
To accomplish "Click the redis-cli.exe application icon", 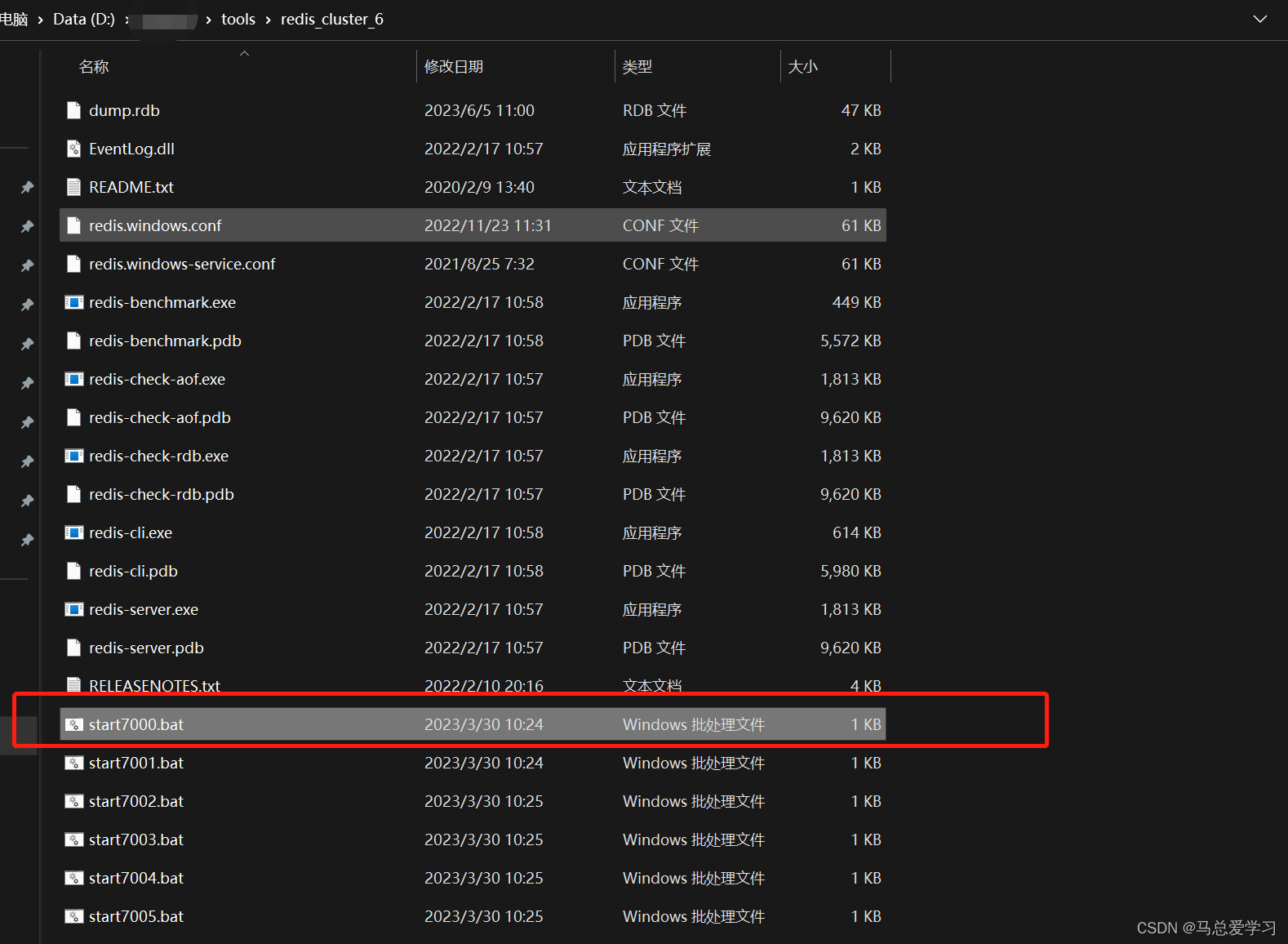I will click(x=73, y=532).
